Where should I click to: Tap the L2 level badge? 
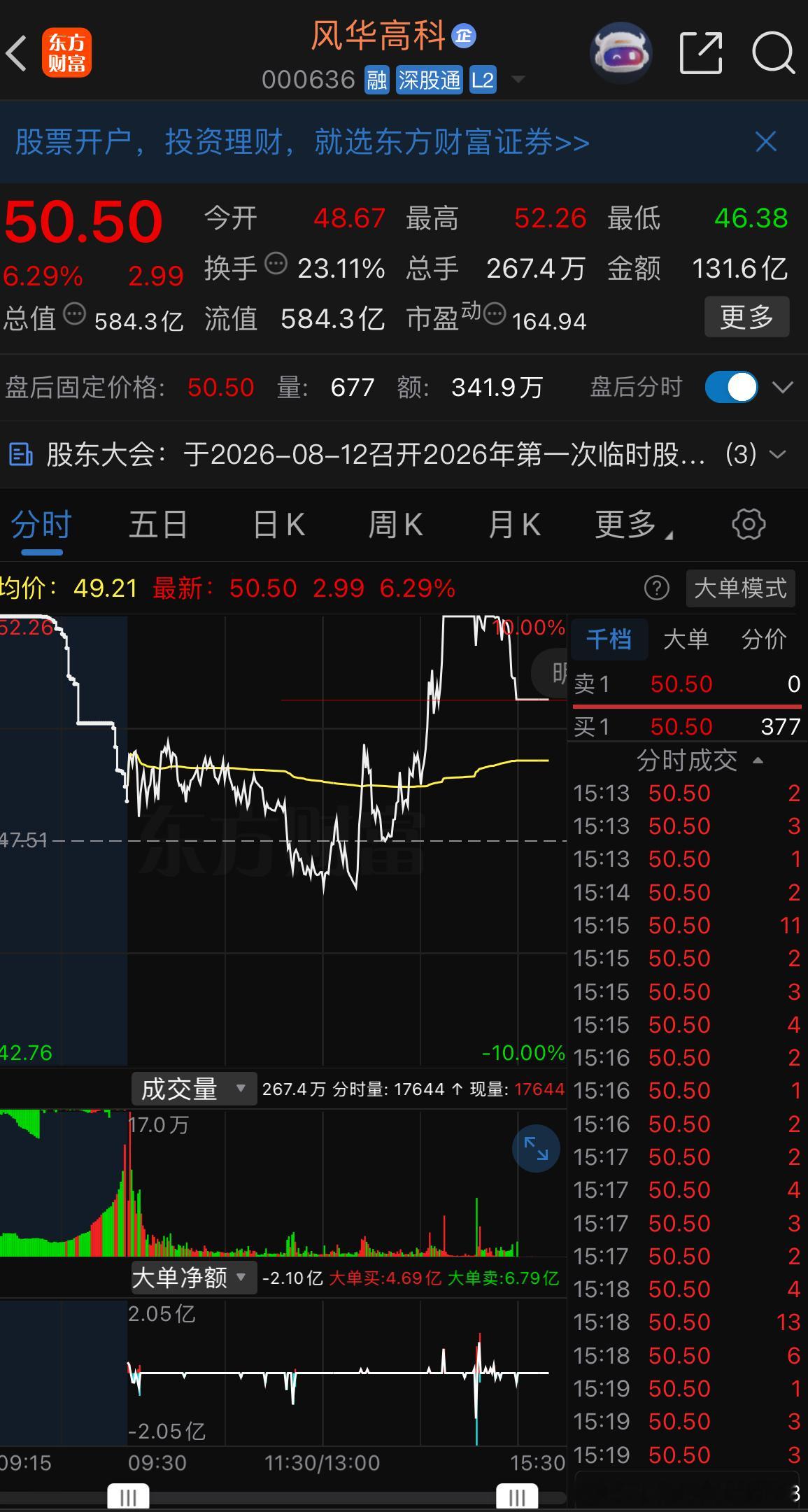pyautogui.click(x=483, y=80)
